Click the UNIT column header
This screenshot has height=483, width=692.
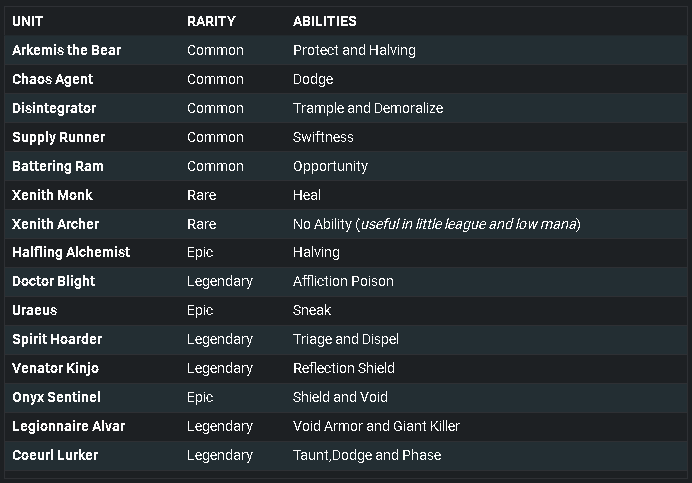(27, 21)
